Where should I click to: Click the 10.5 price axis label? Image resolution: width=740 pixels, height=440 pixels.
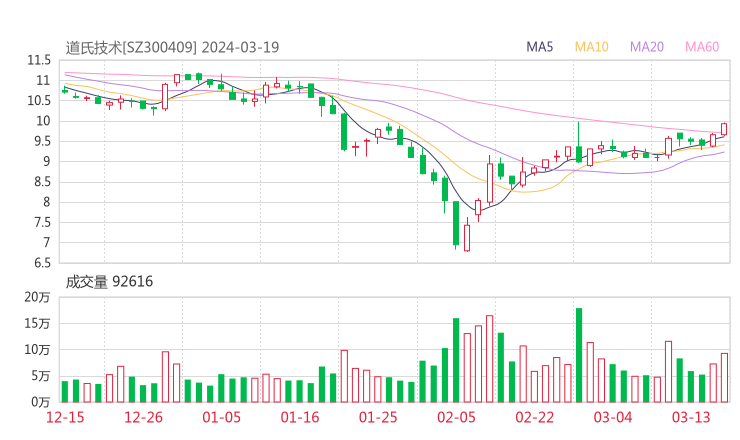pyautogui.click(x=39, y=101)
